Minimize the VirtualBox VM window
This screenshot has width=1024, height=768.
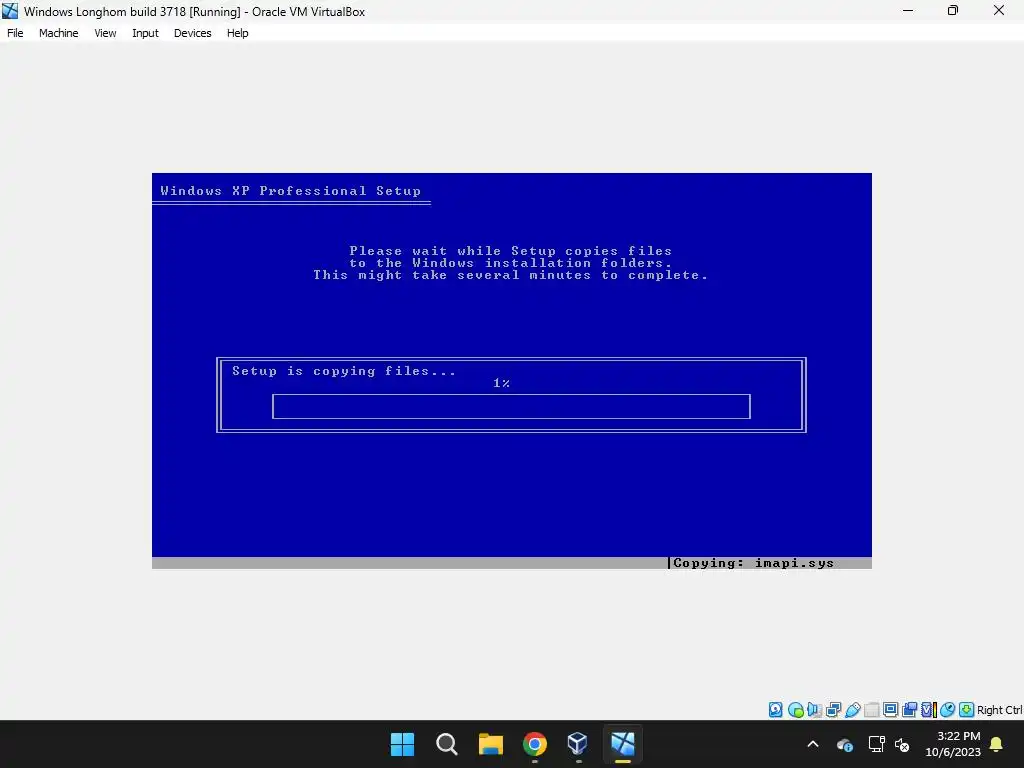[908, 10]
